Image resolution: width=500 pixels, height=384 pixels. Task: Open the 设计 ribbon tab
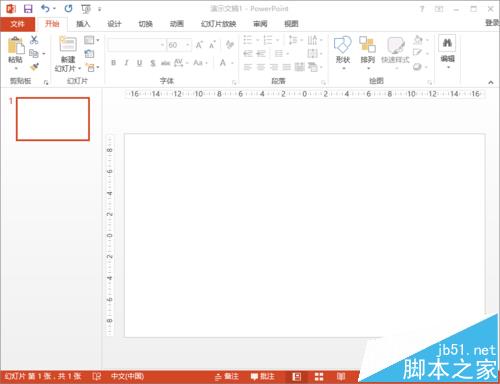(114, 24)
